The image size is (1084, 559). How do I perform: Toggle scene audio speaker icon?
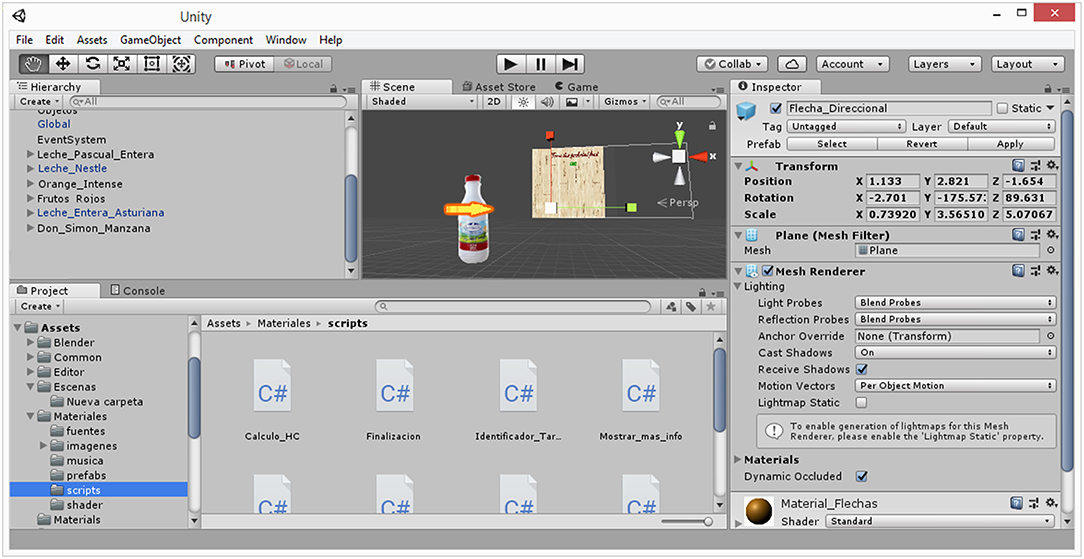coord(547,102)
